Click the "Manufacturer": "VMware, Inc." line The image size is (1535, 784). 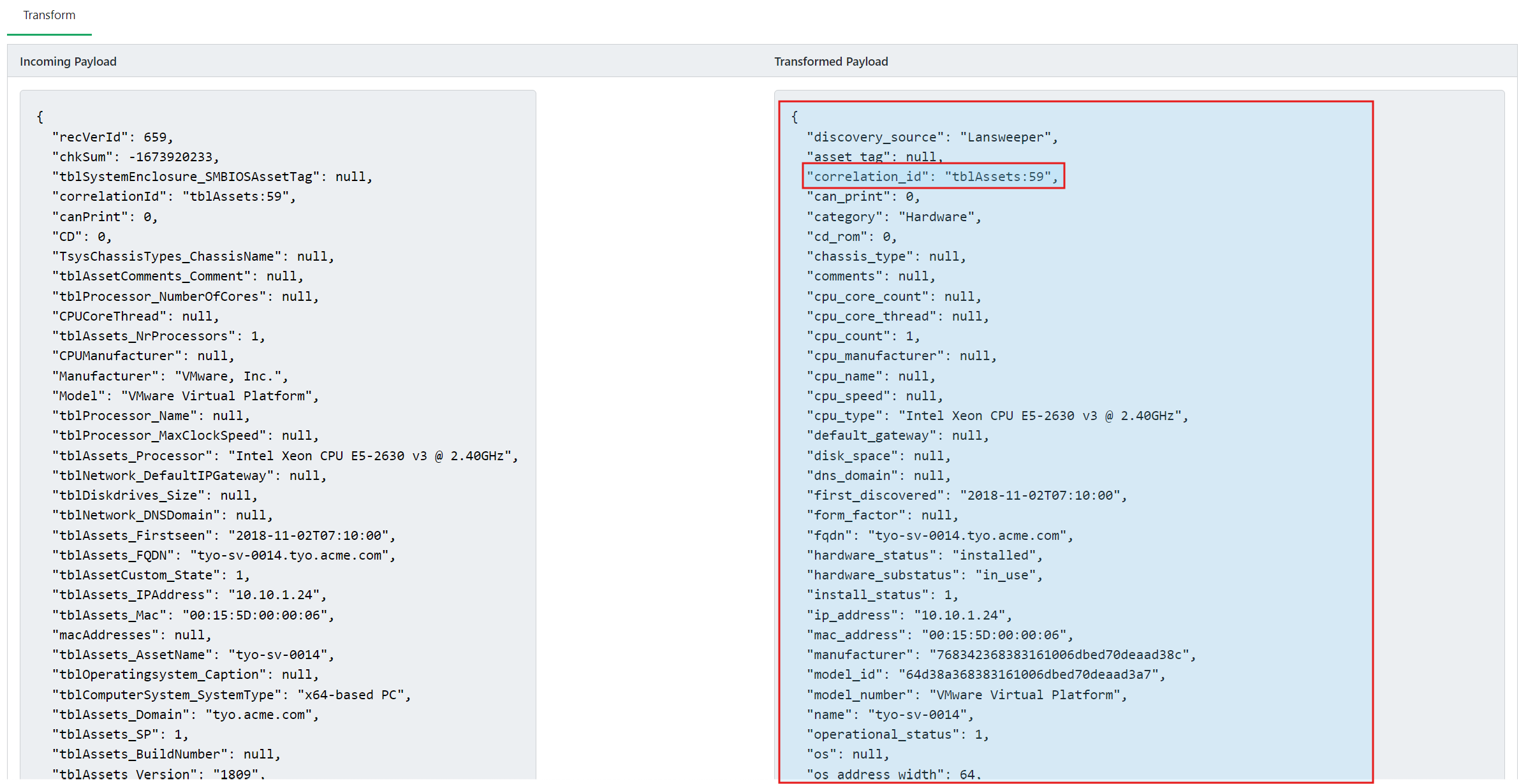coord(170,376)
